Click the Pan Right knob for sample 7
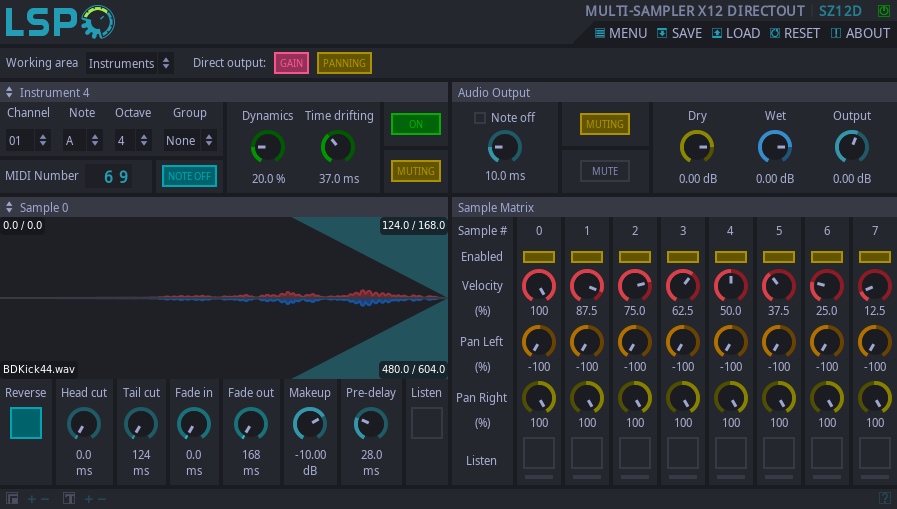Screen dimensions: 897x509 click(875, 398)
